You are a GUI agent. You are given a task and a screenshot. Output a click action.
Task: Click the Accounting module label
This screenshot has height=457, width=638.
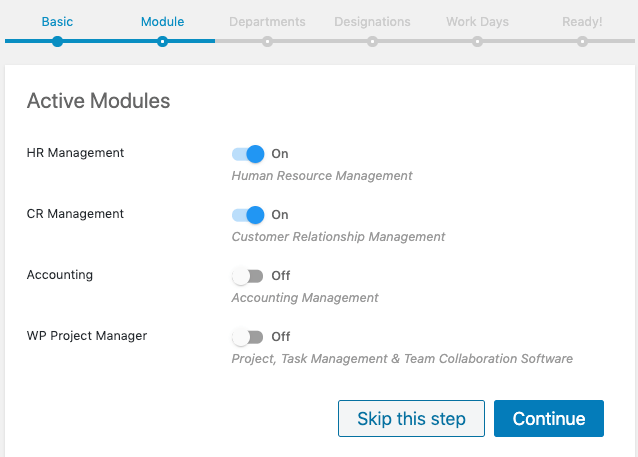point(60,275)
